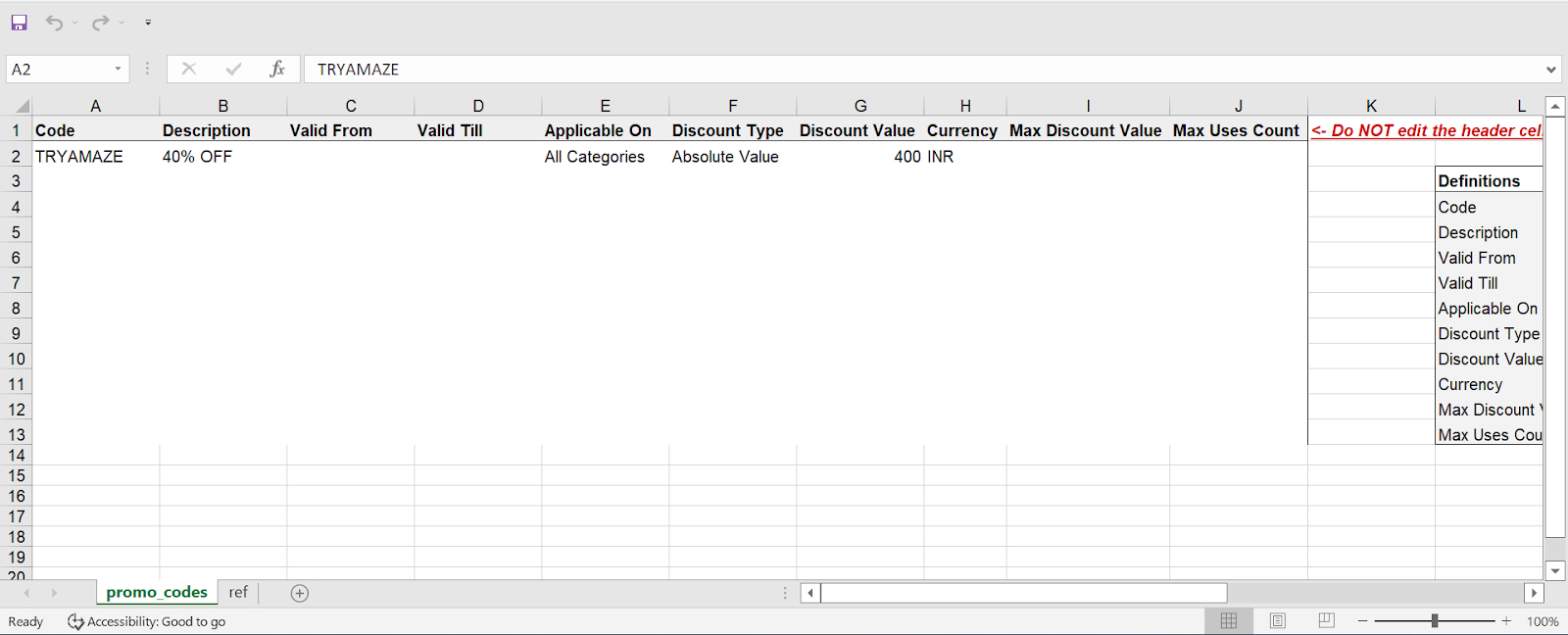Click the zoom out minus button
This screenshot has height=635, width=1568.
1362,621
